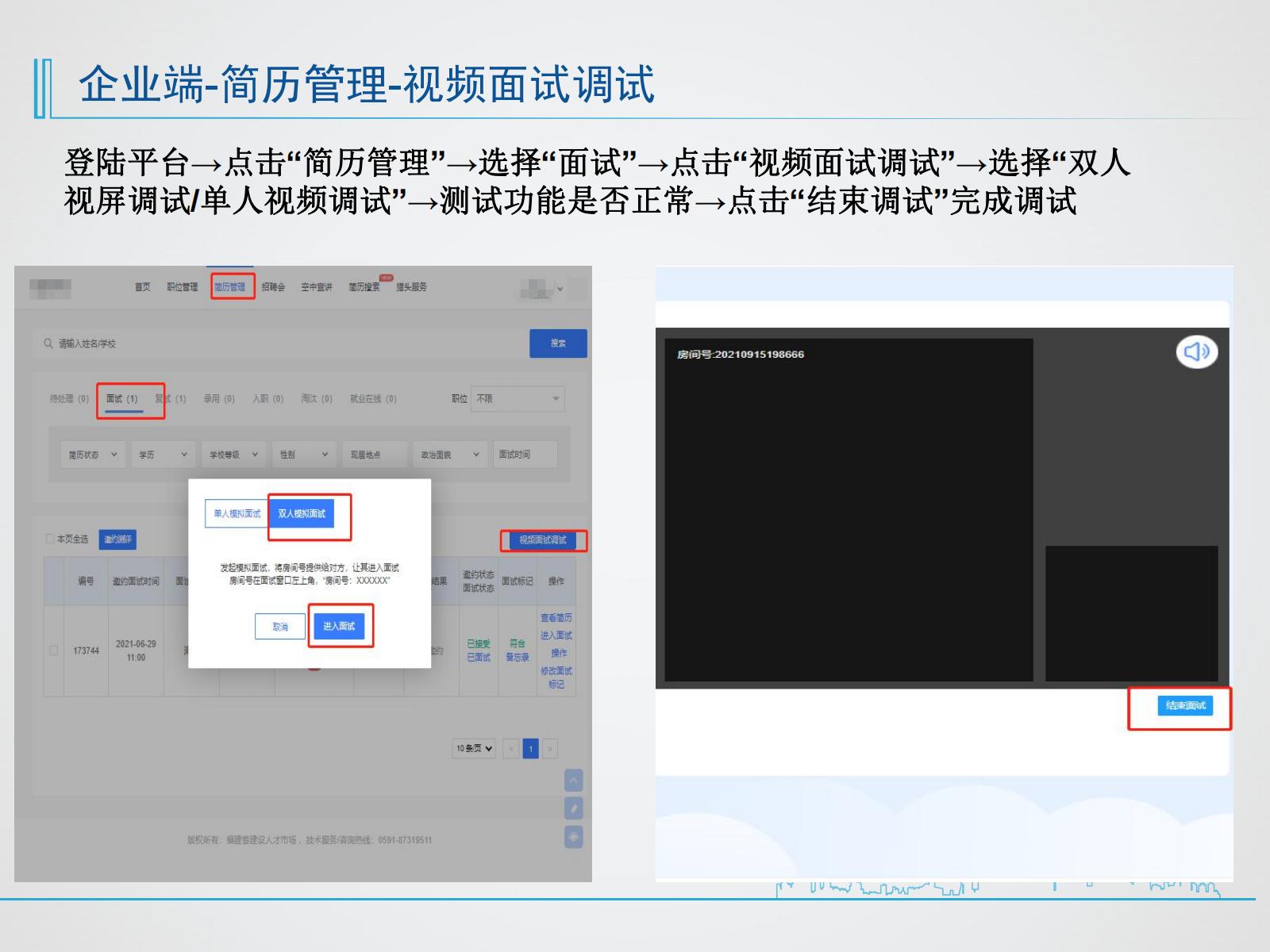The image size is (1270, 952).
Task: Open 简历管理 in the top navigation
Action: 230,287
